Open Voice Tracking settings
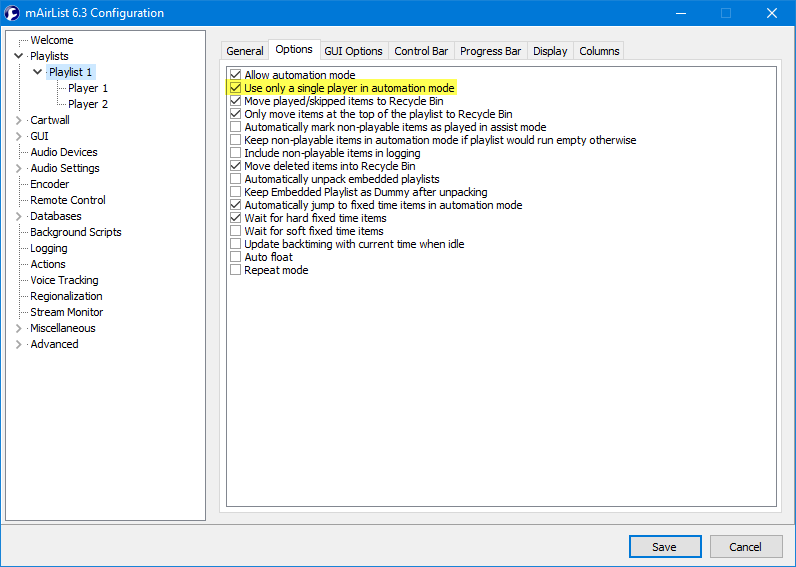Screen dimensions: 796x567 point(64,280)
